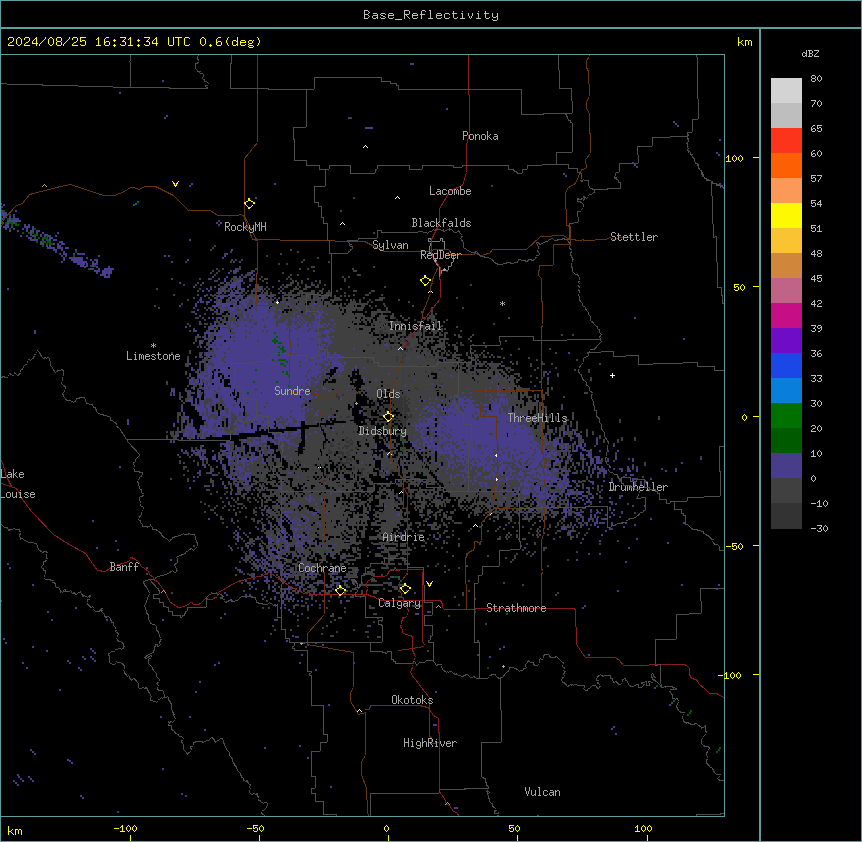Click the Airdrie label
The image size is (862, 842).
click(404, 537)
